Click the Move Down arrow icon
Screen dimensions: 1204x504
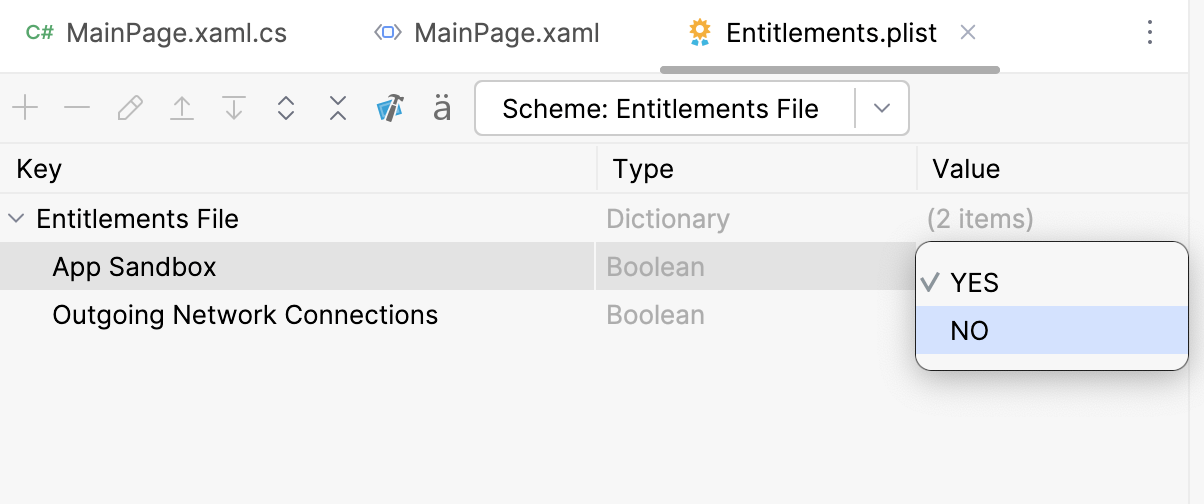pos(234,108)
